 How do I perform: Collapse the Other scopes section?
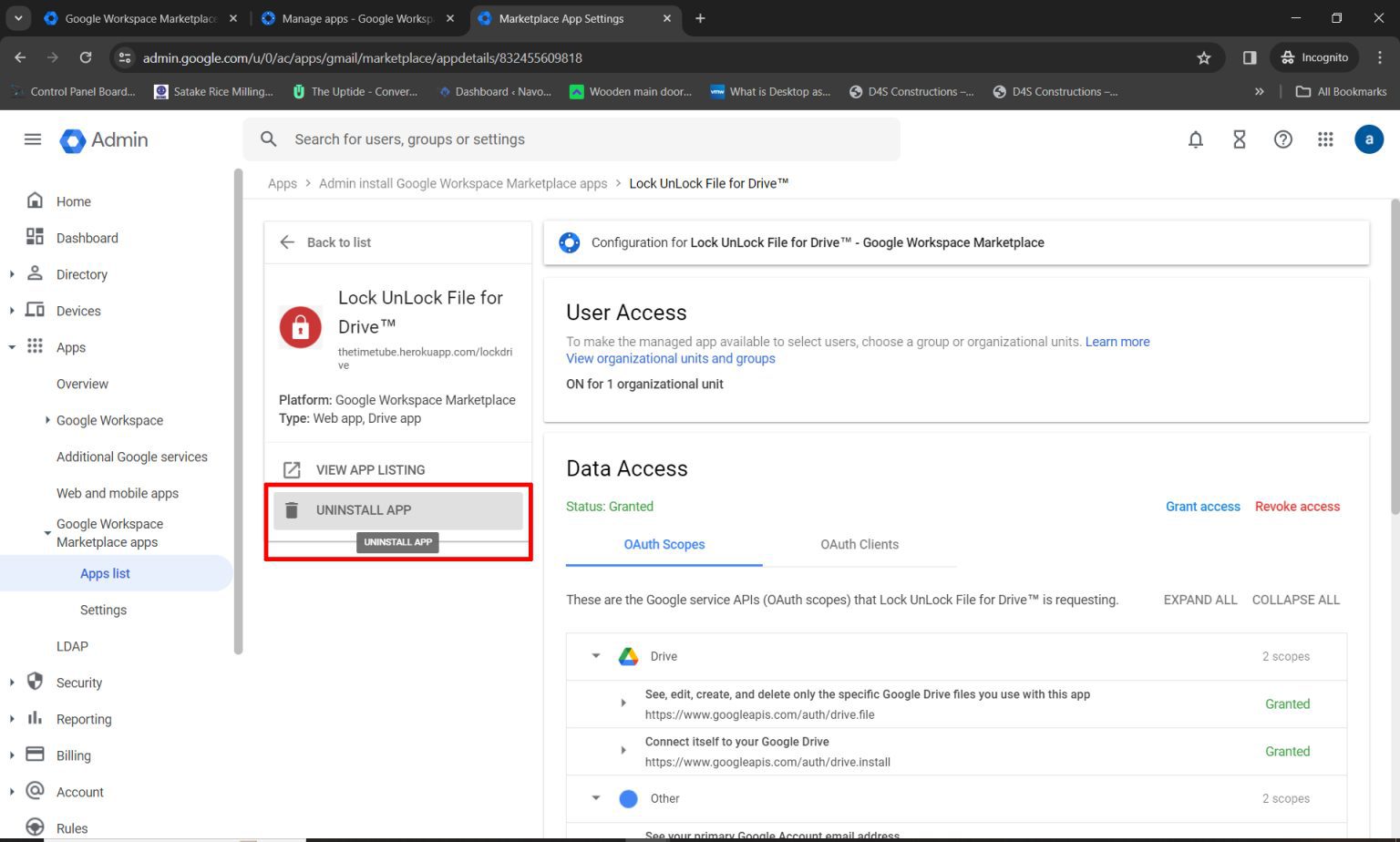(x=596, y=798)
